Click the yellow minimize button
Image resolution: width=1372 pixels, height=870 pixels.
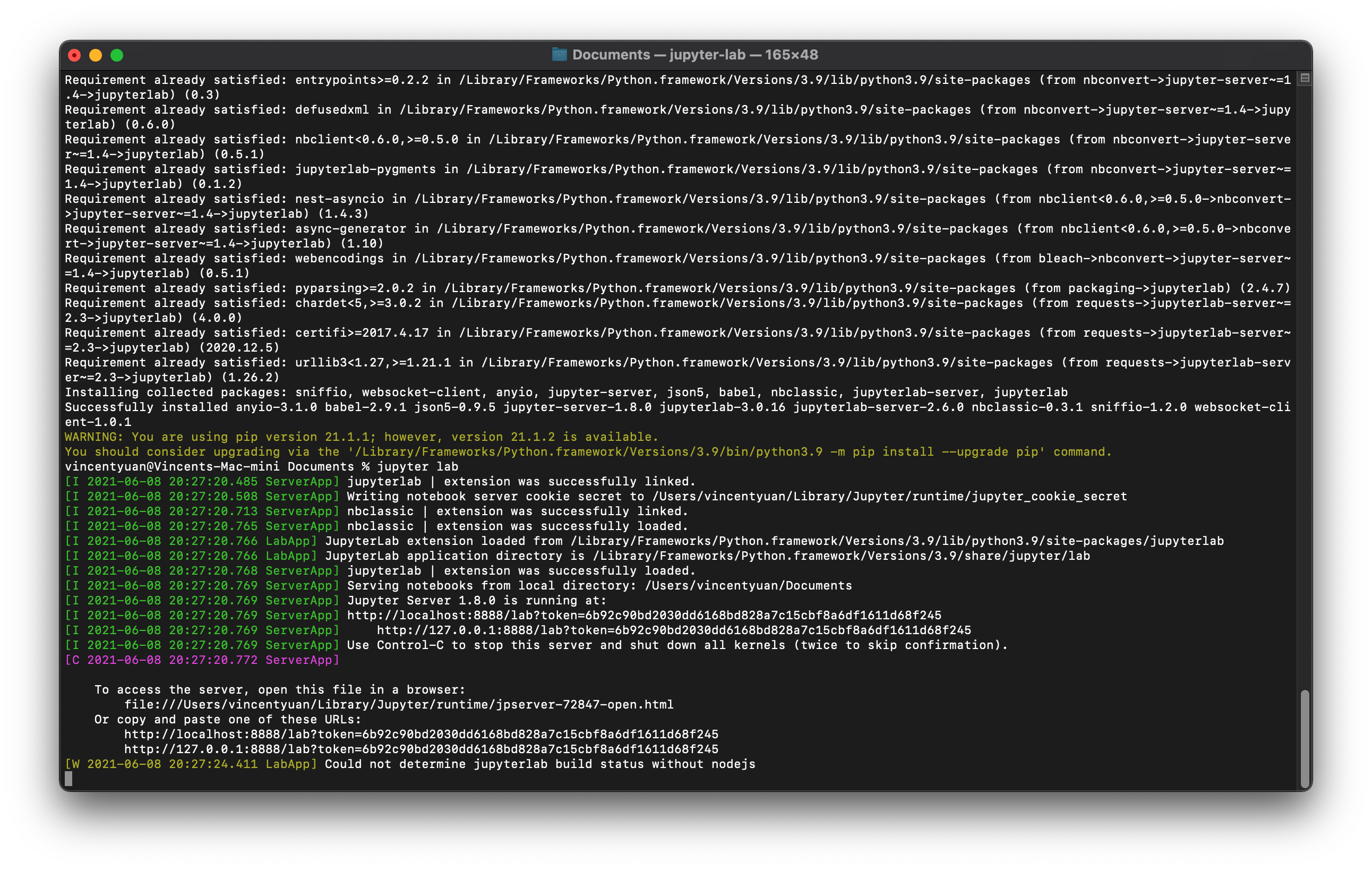pyautogui.click(x=95, y=55)
